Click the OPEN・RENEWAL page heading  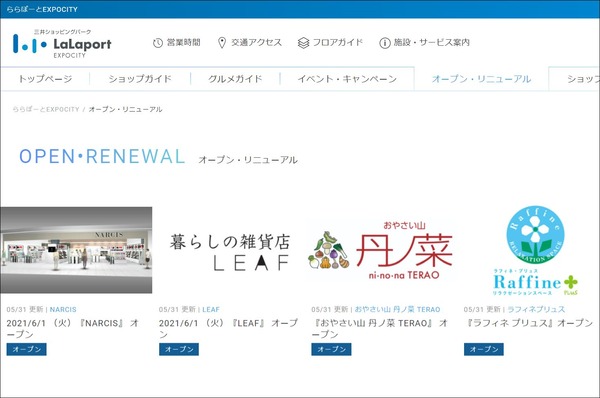[x=102, y=157]
